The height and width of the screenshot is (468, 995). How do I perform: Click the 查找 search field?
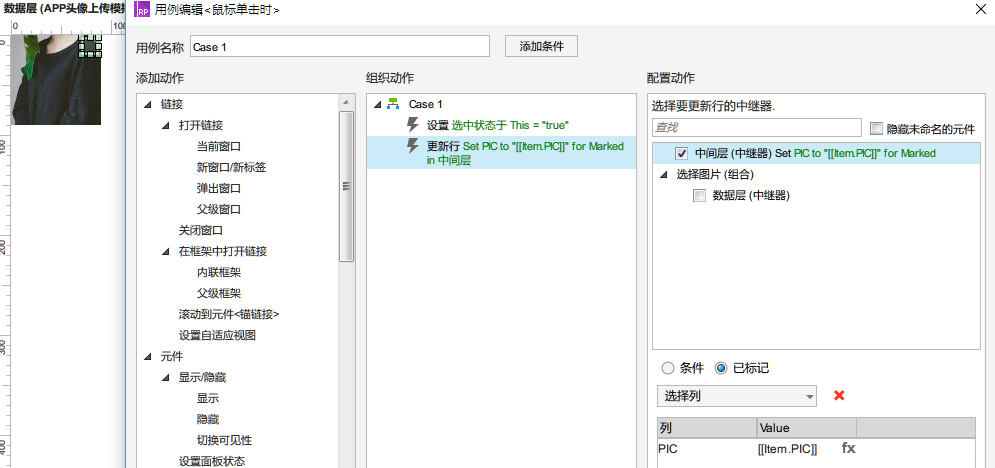[x=756, y=127]
